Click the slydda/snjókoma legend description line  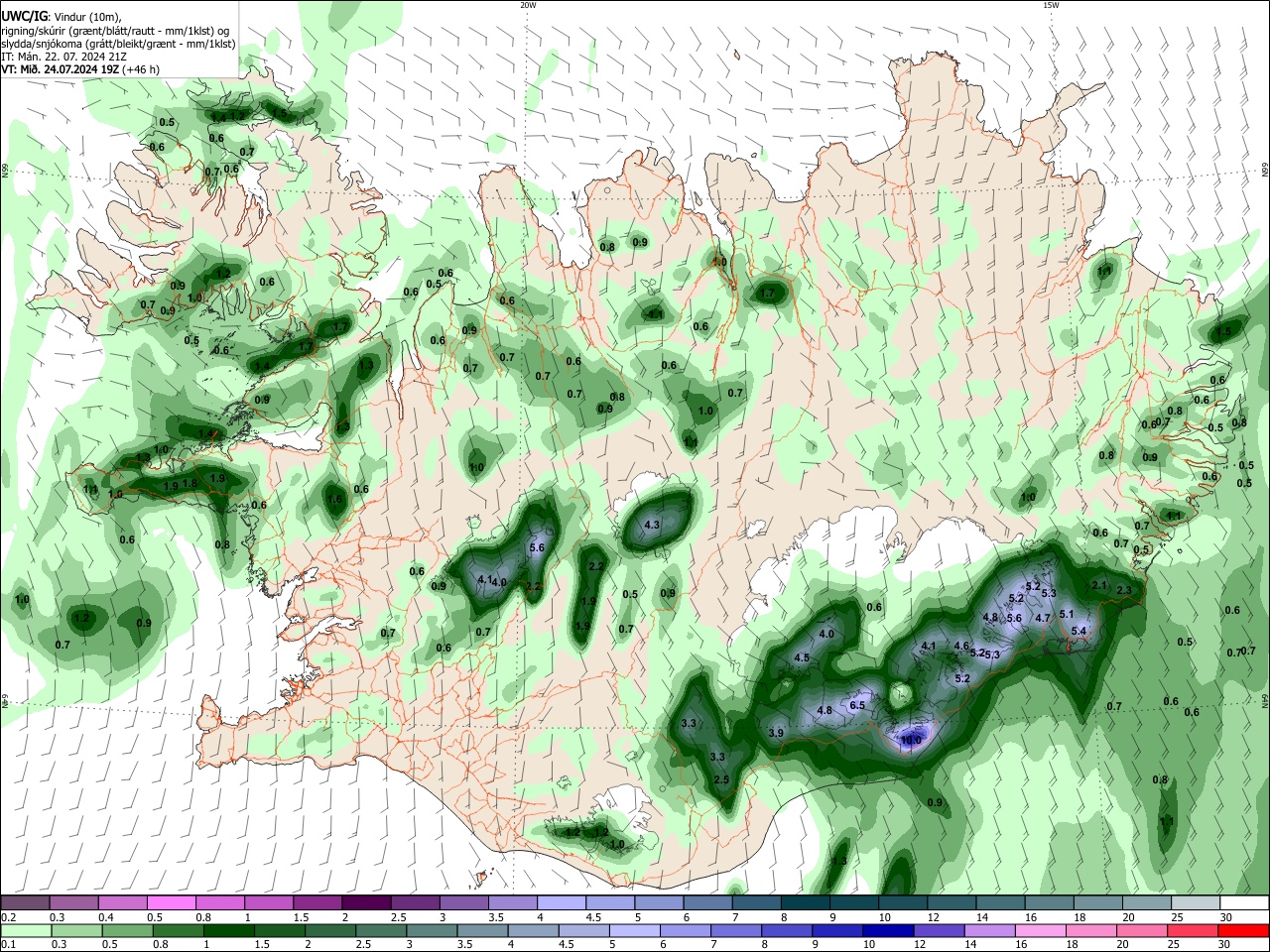tap(118, 44)
